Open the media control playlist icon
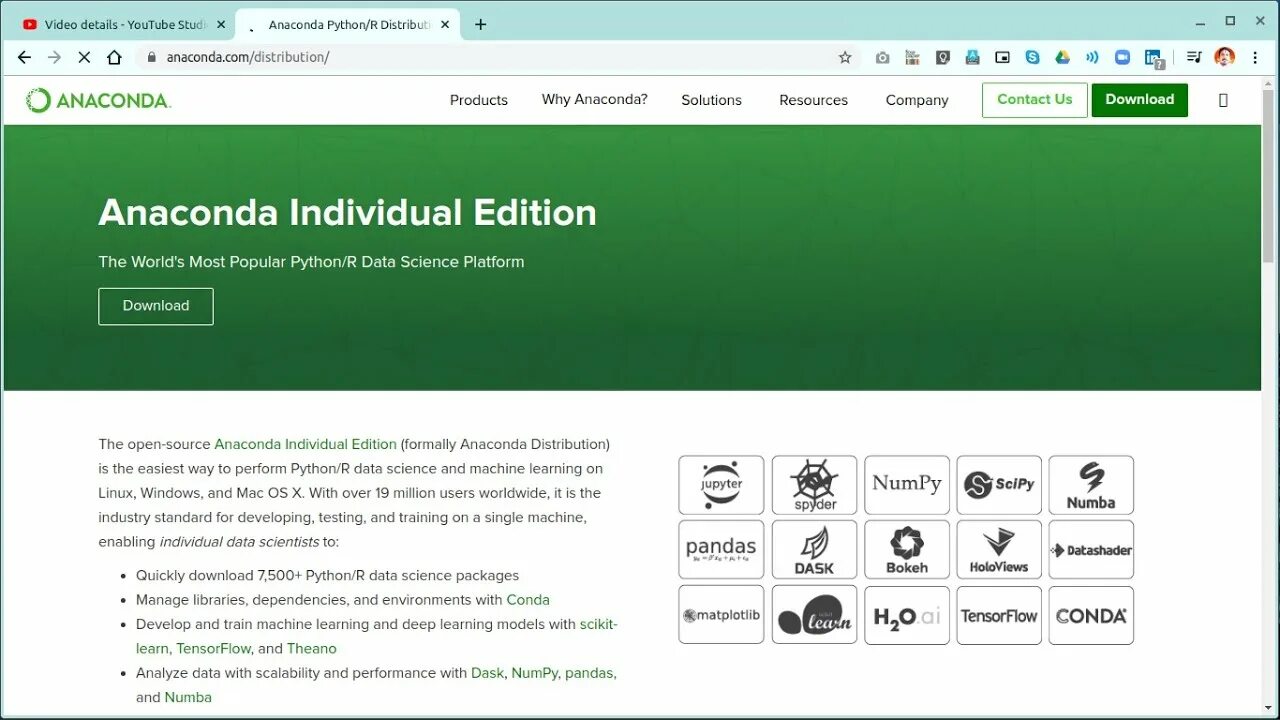Image resolution: width=1280 pixels, height=720 pixels. tap(1194, 57)
